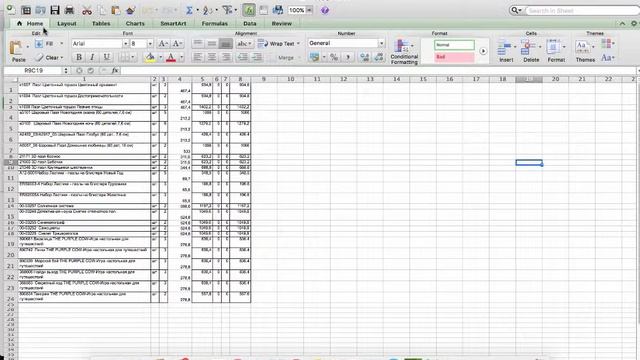Apply percent style to the cell
This screenshot has width=640, height=360.
[334, 57]
